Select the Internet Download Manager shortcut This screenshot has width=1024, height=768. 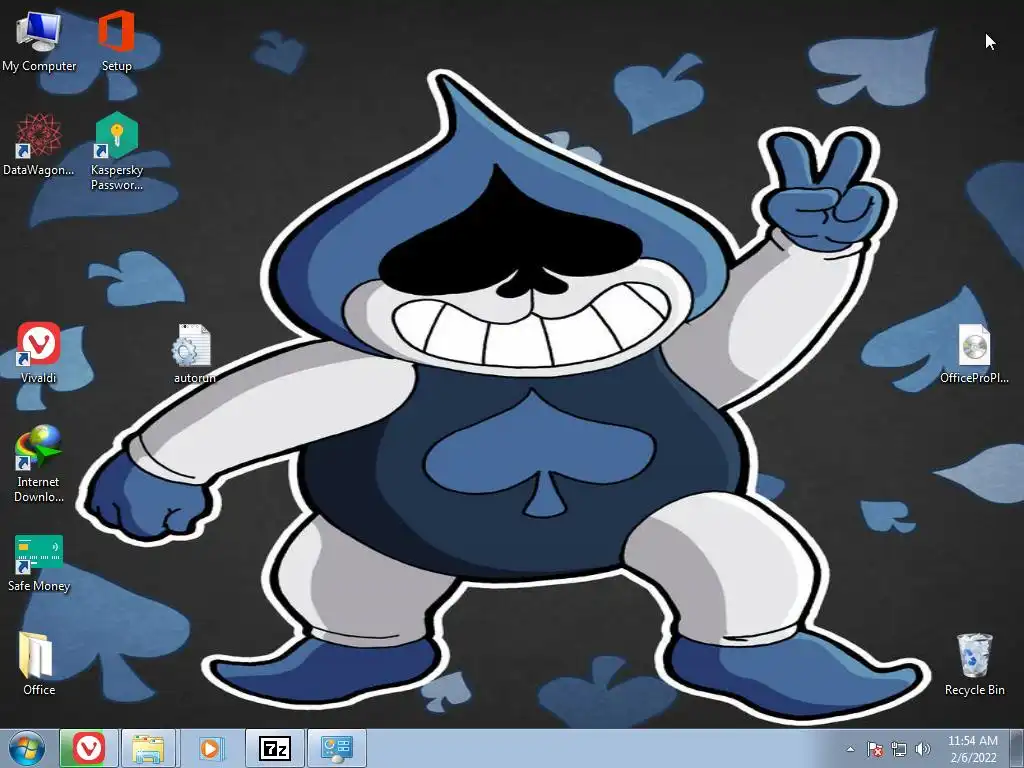click(39, 464)
